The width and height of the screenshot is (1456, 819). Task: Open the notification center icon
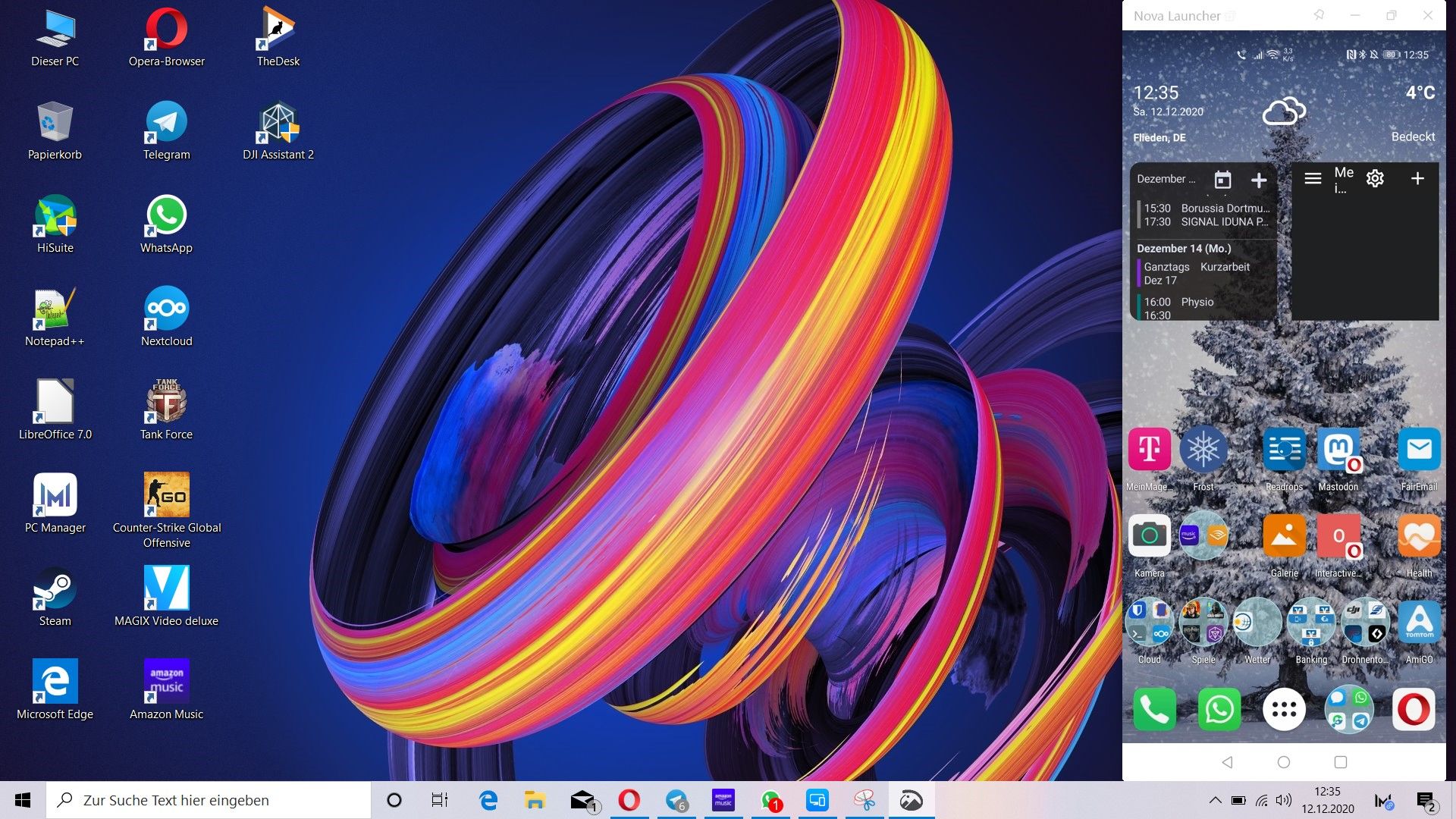tap(1426, 801)
